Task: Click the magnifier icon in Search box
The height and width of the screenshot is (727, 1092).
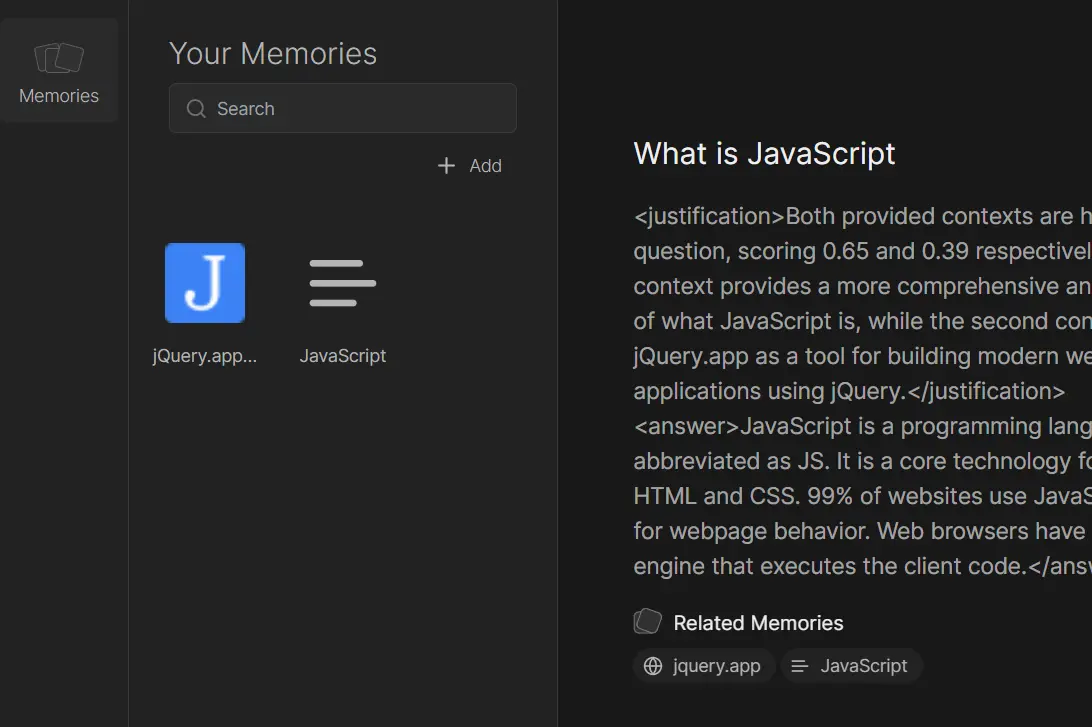Action: point(196,109)
